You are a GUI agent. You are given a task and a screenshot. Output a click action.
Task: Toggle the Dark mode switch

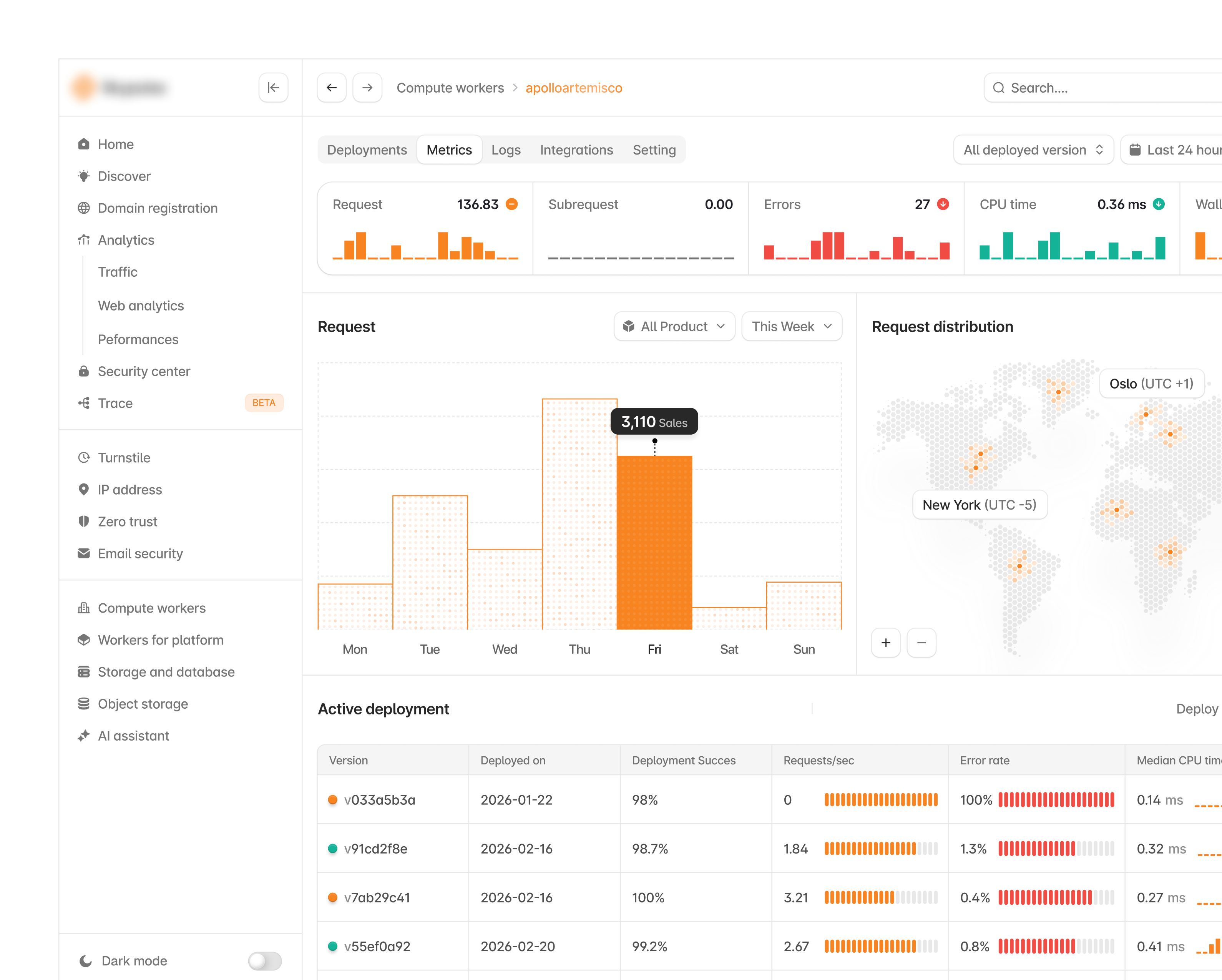[265, 961]
